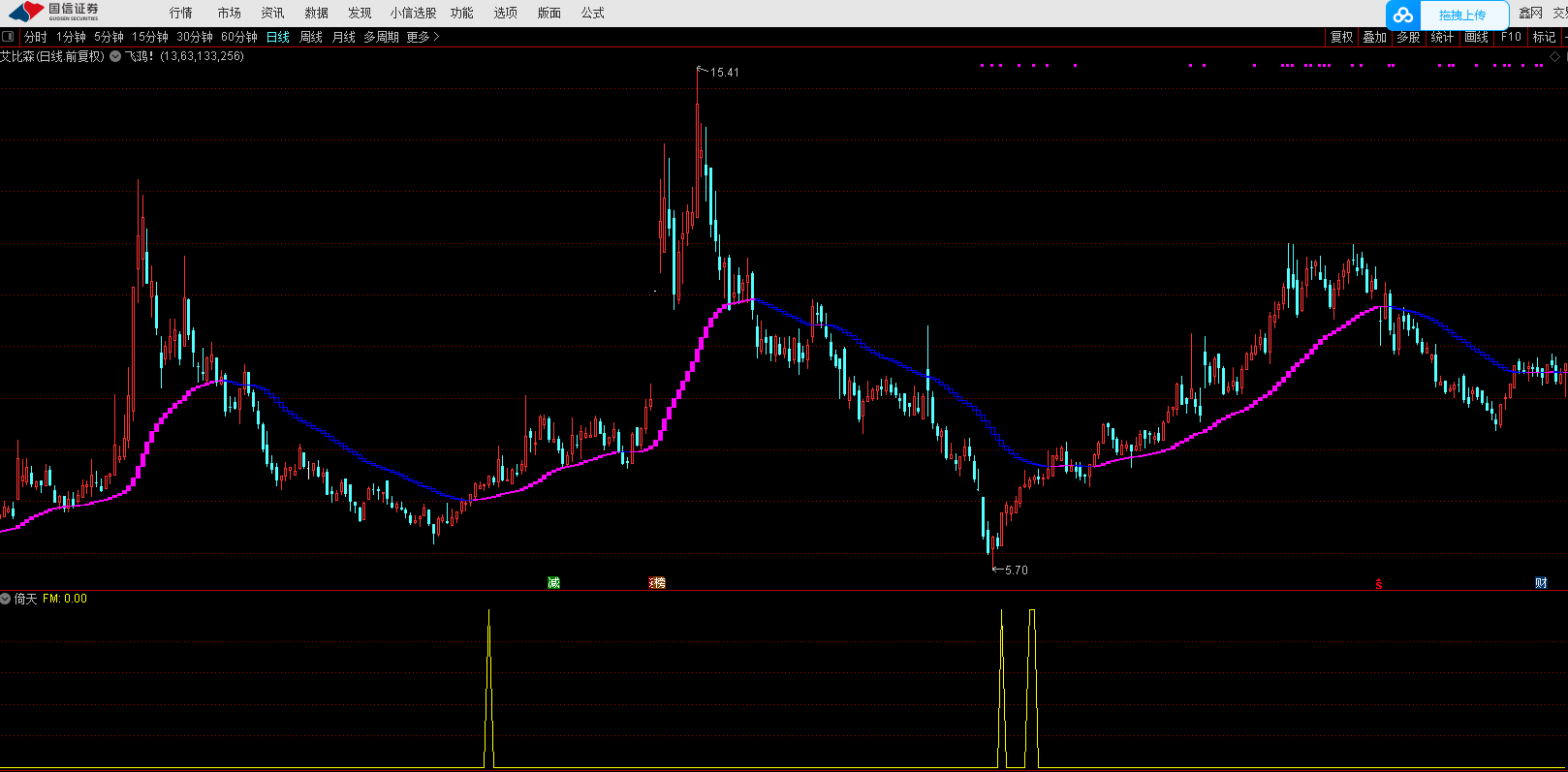Click the 画线 draw line button
The image size is (1568, 772).
coord(1476,37)
